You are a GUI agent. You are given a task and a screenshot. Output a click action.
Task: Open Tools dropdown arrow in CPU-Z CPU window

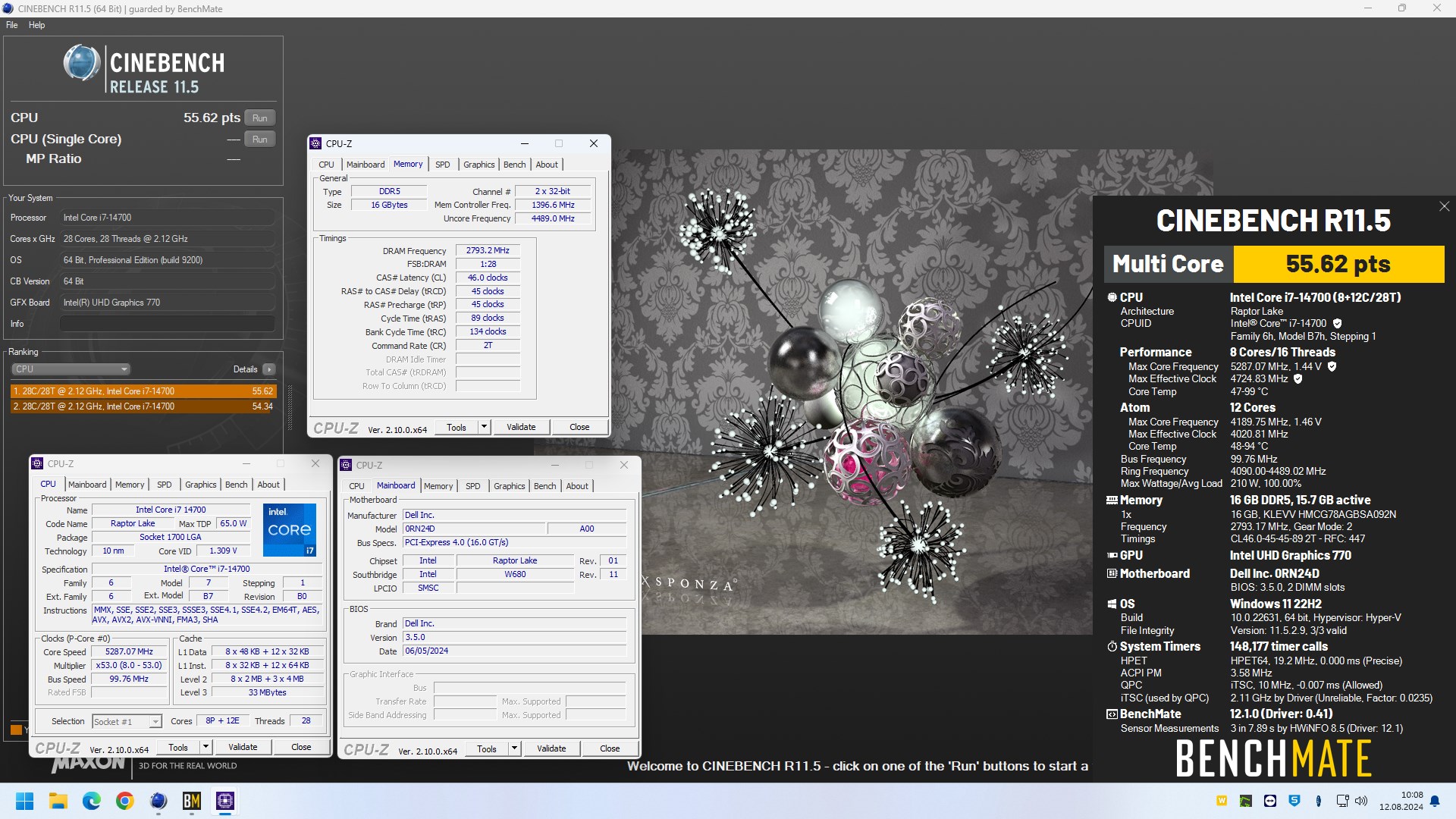coord(206,747)
